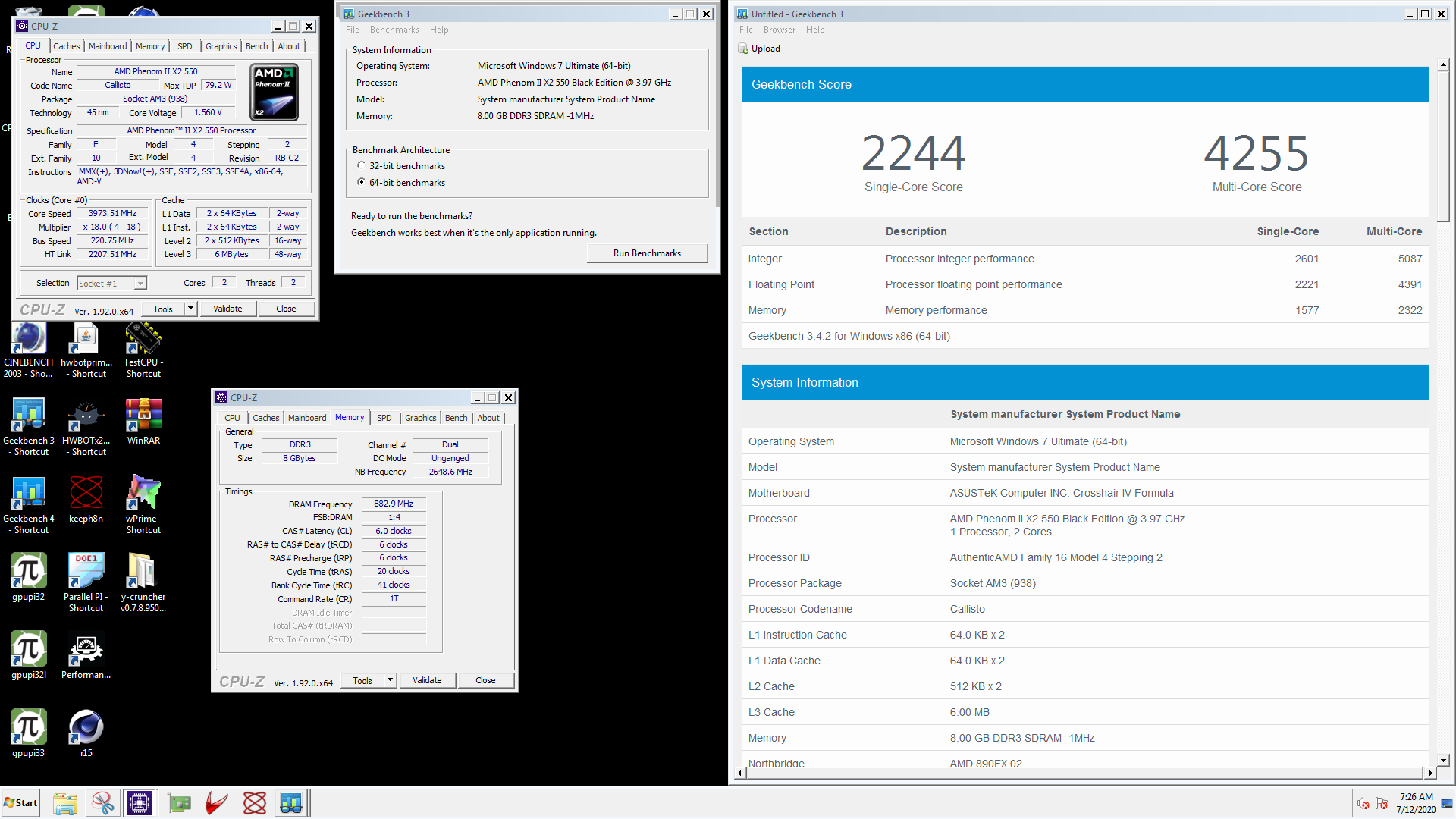Open the wPrime shortcut icon
Screen dimensions: 1456x819
tap(143, 506)
